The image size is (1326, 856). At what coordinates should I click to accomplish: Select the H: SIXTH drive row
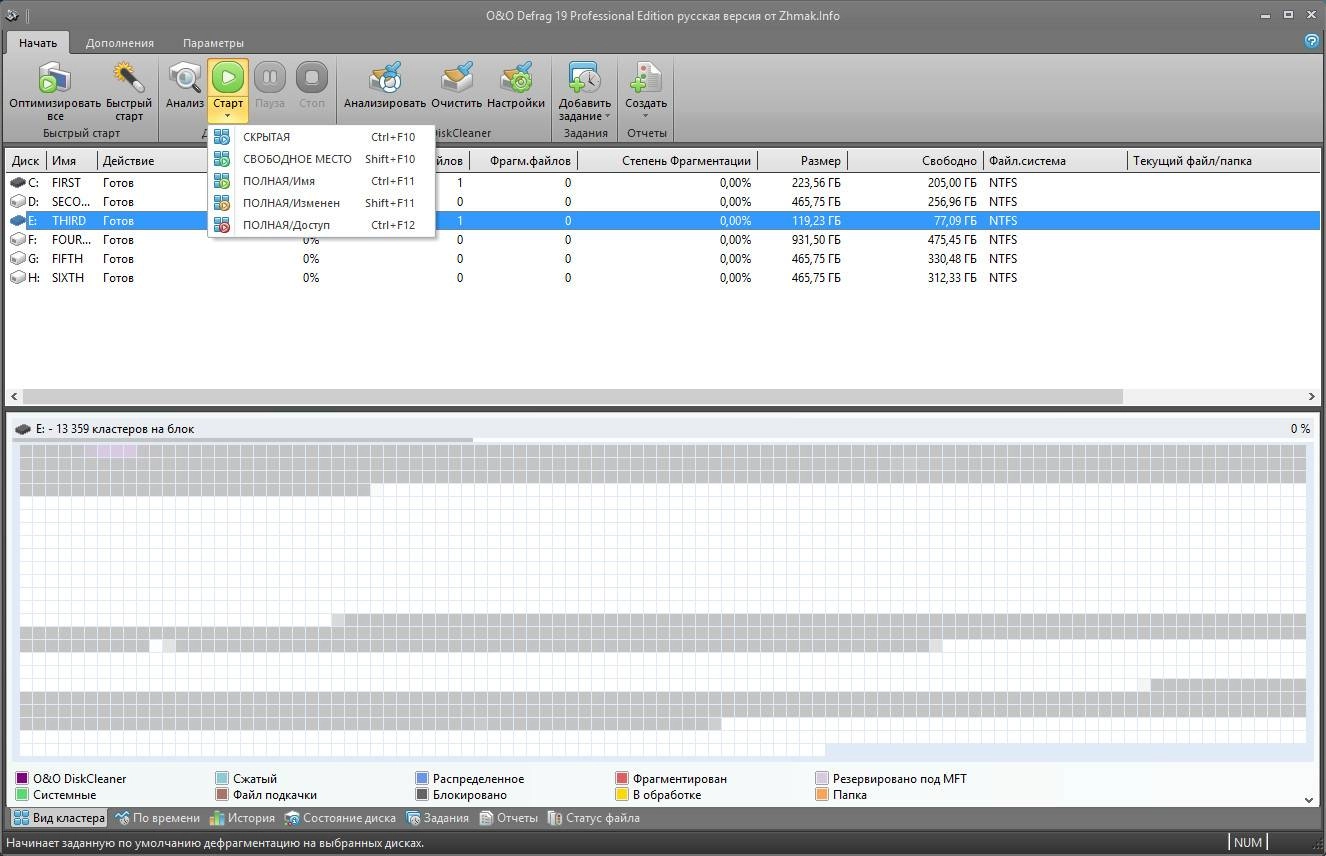tap(663, 278)
